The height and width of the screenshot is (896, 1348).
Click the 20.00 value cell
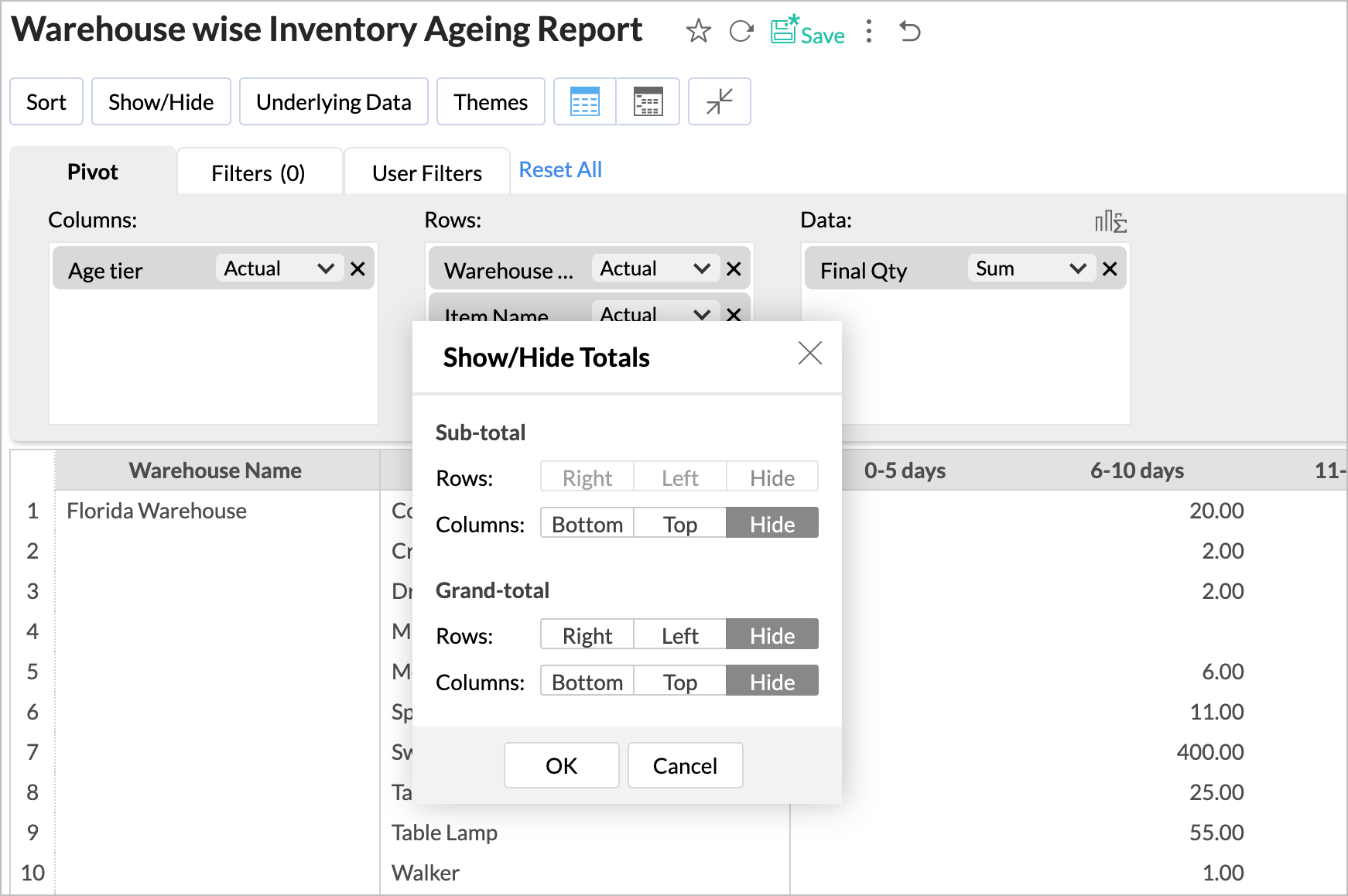pos(1216,511)
